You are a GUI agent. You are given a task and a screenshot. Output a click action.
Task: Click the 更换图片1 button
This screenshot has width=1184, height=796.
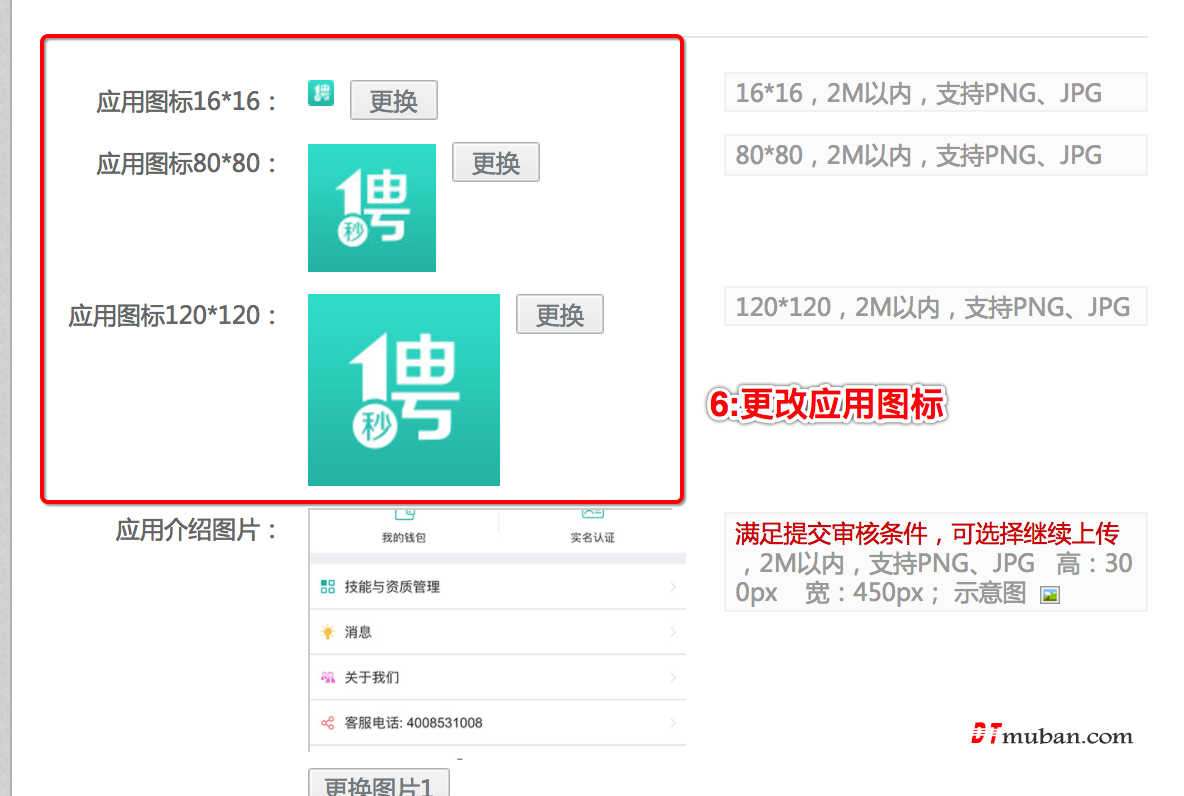pyautogui.click(x=379, y=784)
